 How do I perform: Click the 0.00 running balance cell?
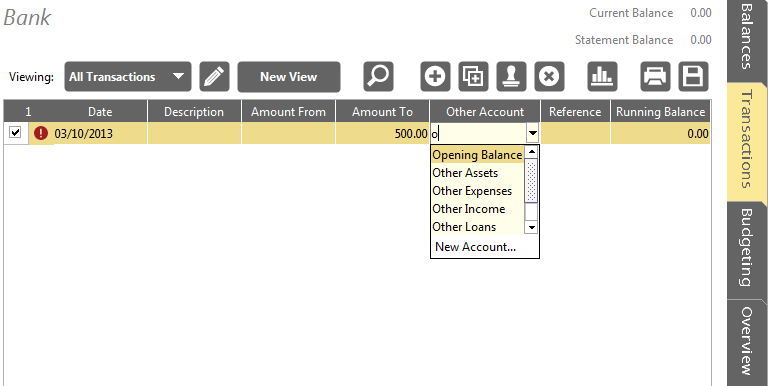tap(661, 133)
